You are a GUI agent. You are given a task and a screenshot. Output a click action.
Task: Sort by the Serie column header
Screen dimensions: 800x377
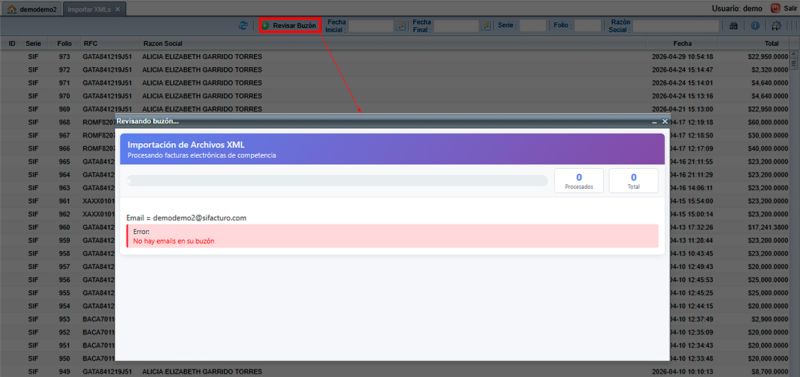point(33,44)
